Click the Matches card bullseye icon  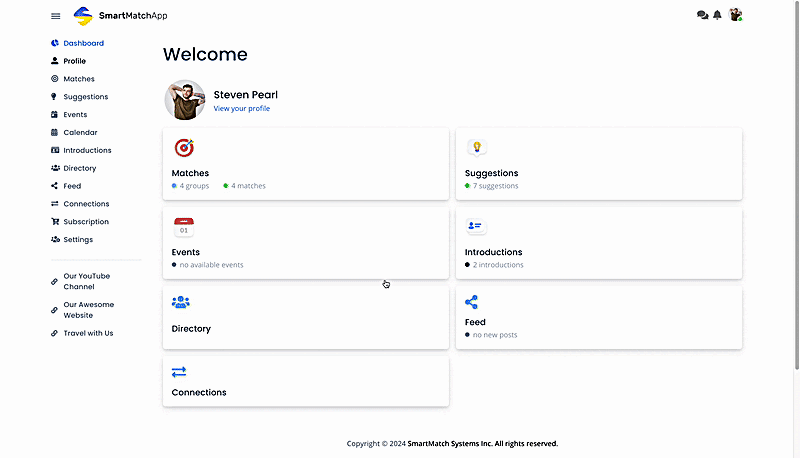[184, 147]
